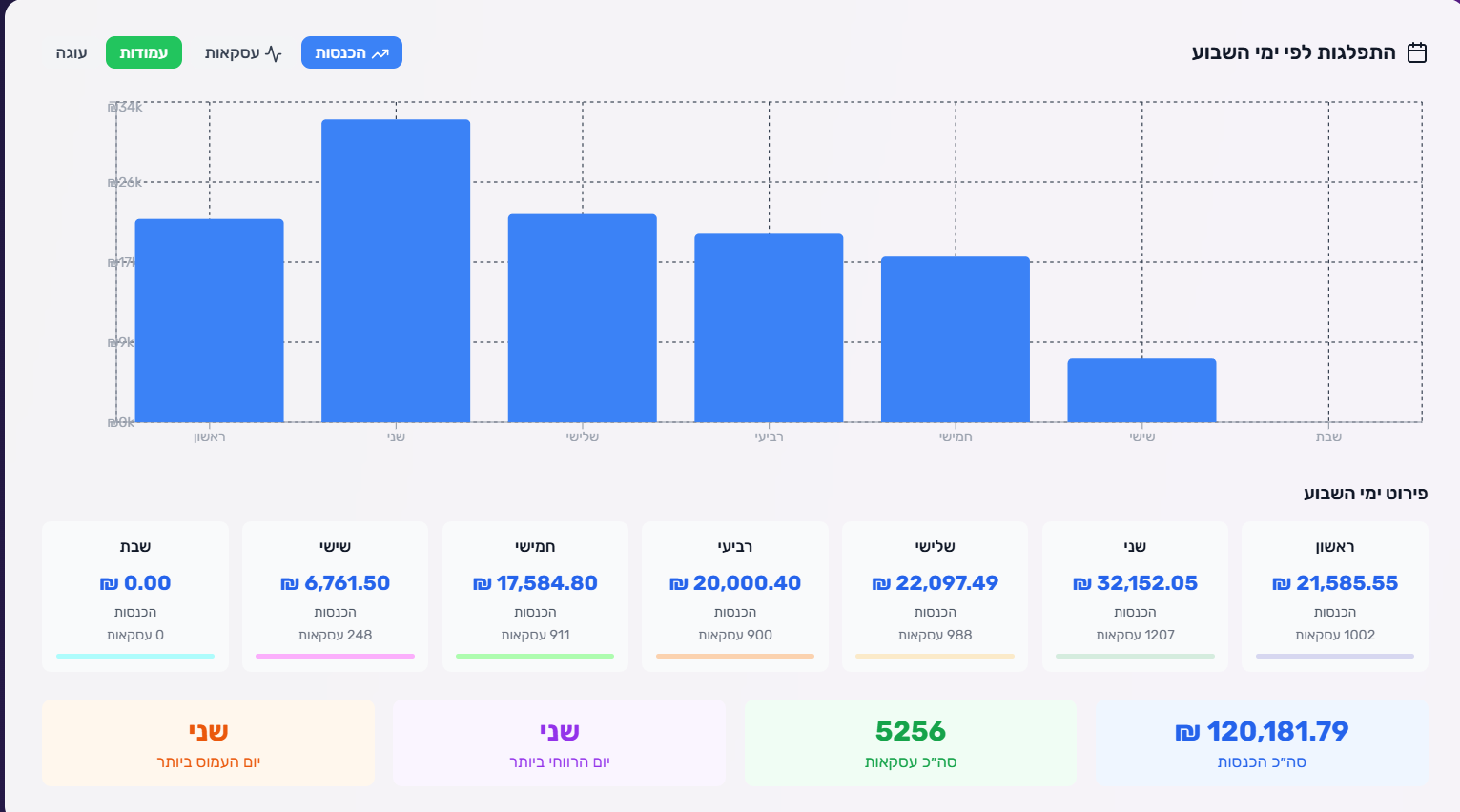Click the 5256 total transactions summary card
1460x812 pixels.
pos(910,742)
